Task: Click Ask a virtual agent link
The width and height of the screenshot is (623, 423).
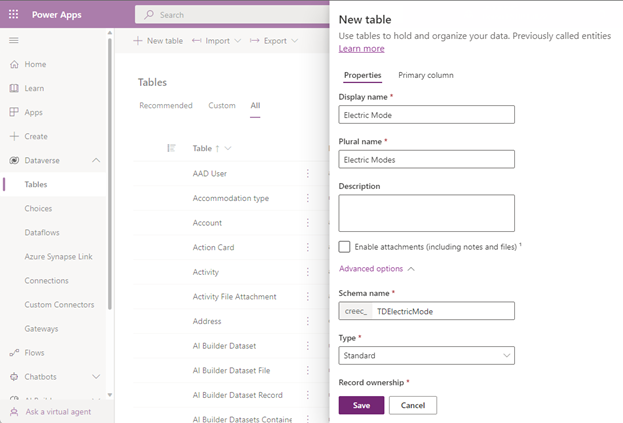Action: click(x=58, y=411)
